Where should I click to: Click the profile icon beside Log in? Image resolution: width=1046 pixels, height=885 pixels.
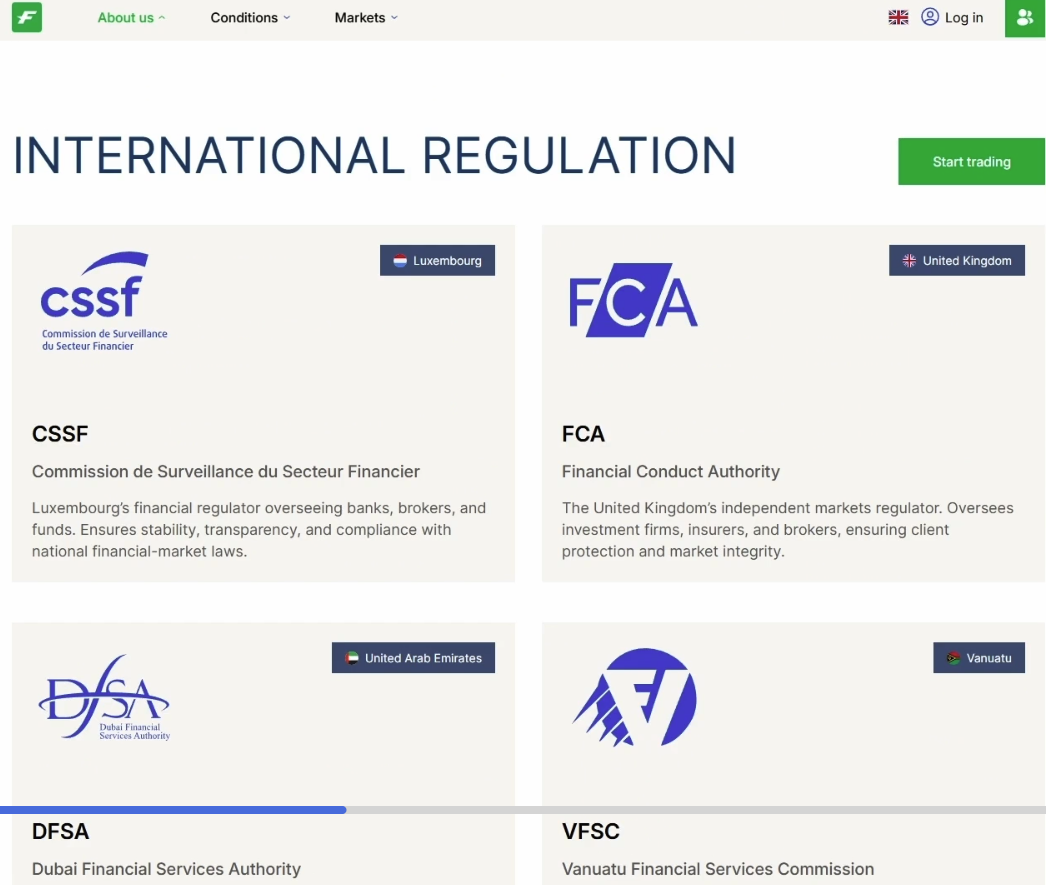click(930, 17)
